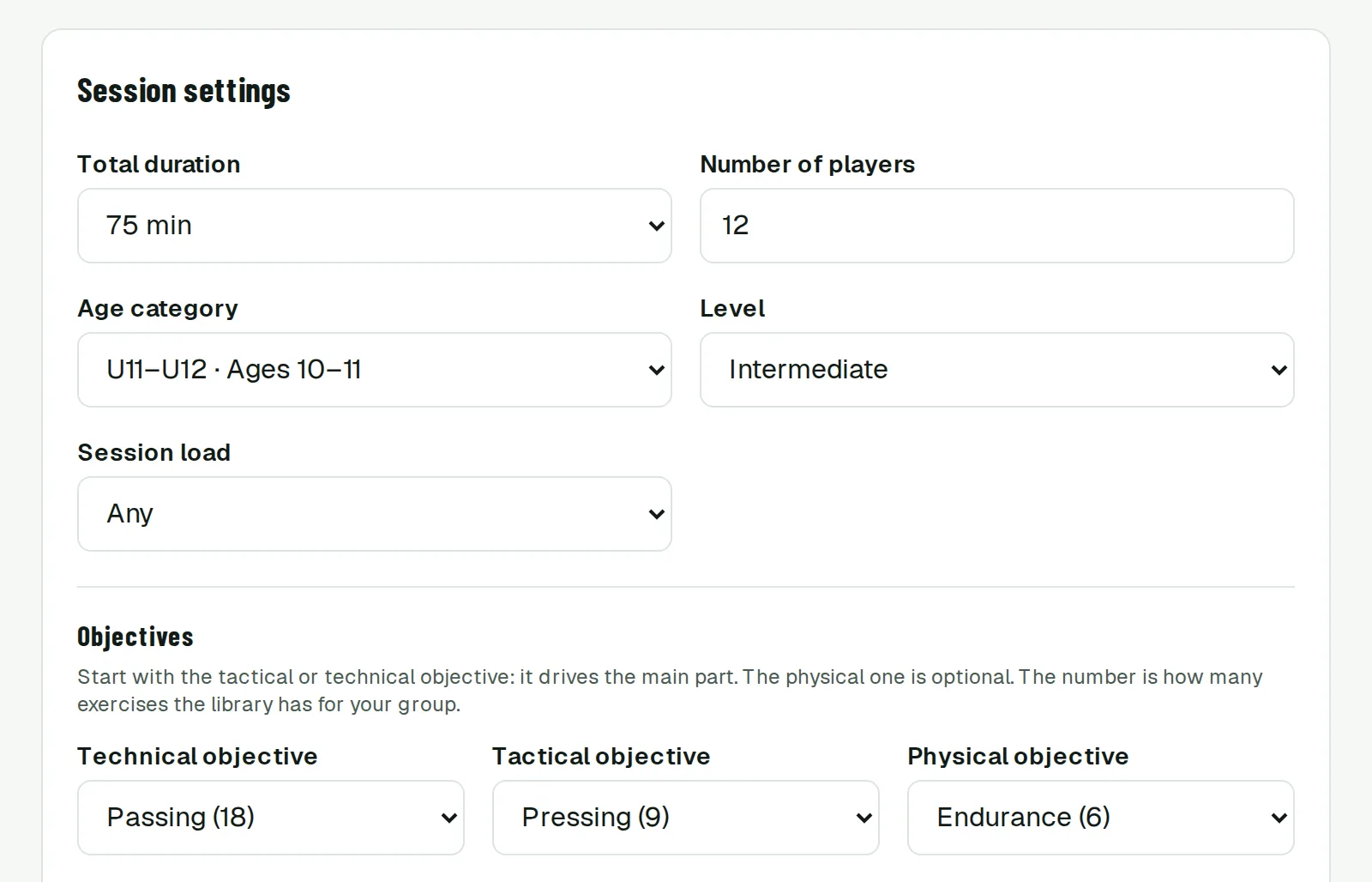Click the 'Number of players' label
The width and height of the screenshot is (1372, 882).
point(807,164)
